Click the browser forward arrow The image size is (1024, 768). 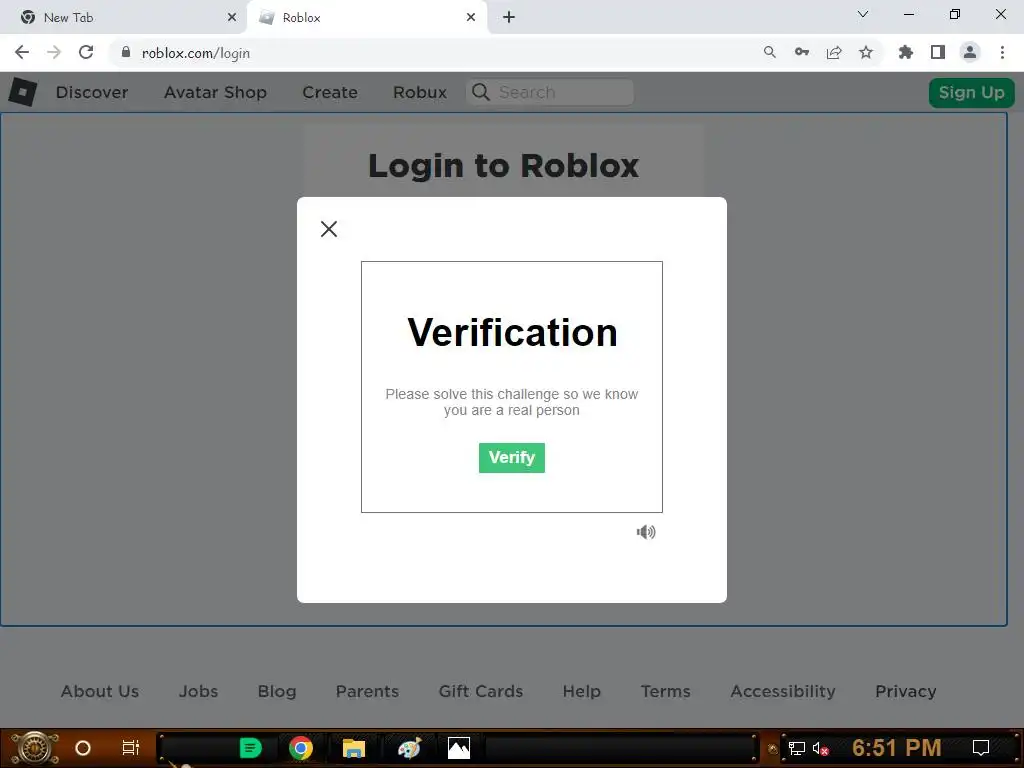pos(54,52)
